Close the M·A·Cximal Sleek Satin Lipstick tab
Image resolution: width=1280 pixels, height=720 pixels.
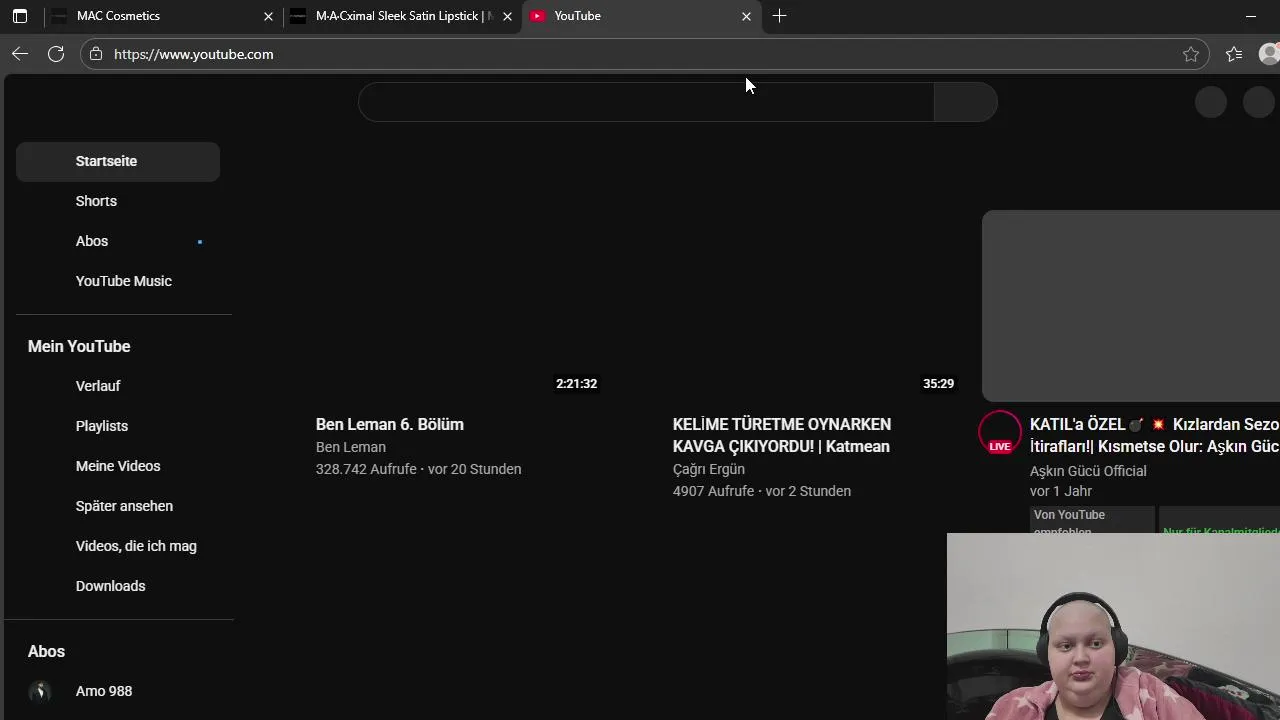[x=507, y=16]
